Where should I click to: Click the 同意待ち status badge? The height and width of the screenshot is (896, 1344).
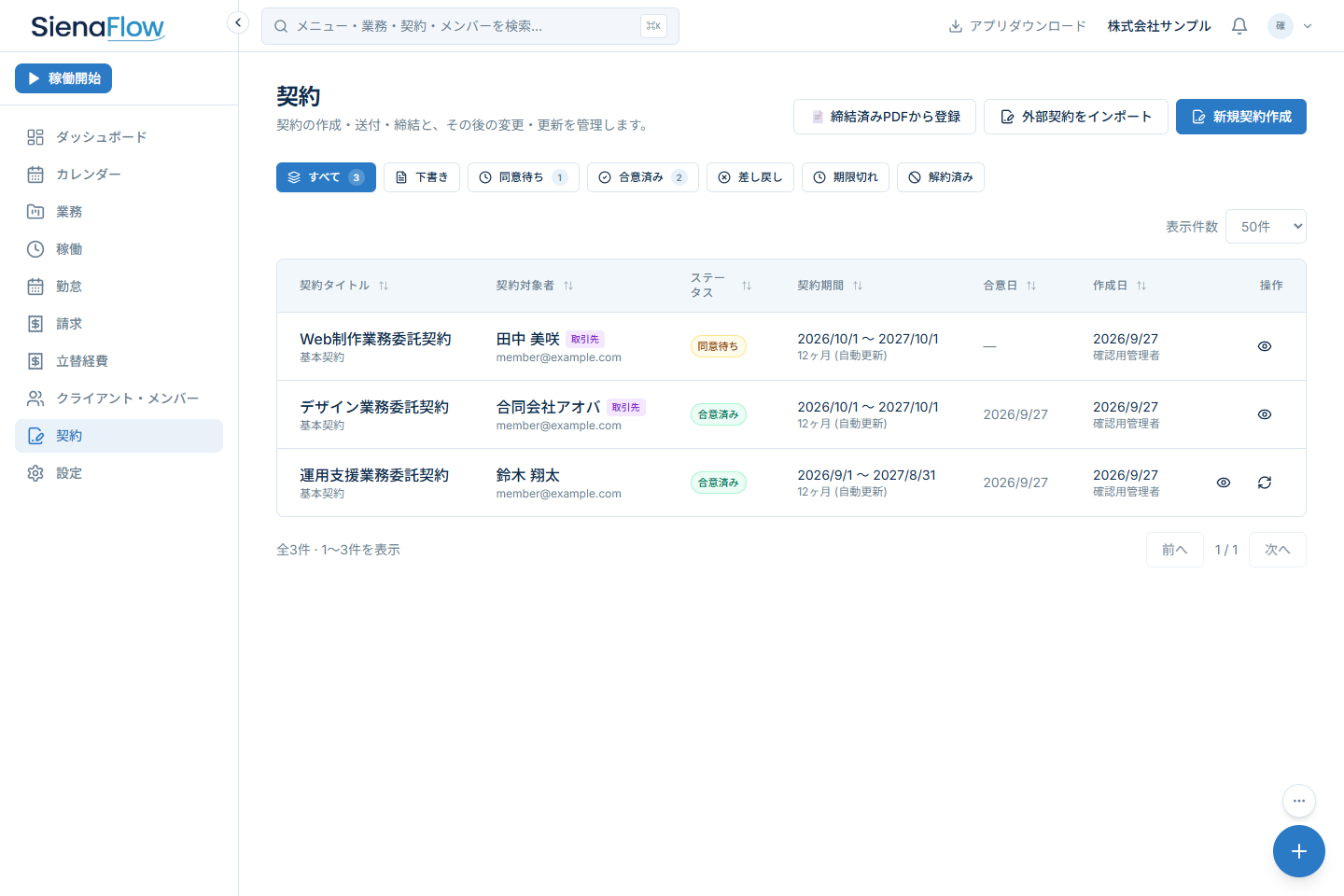tap(718, 346)
